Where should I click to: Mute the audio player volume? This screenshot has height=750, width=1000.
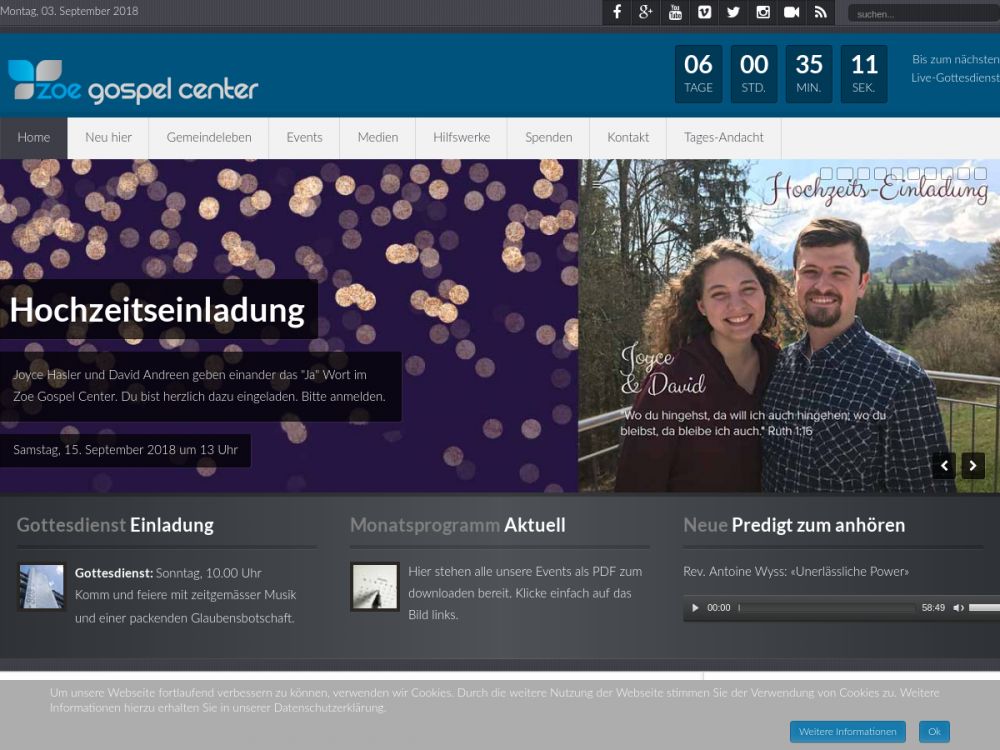coord(958,608)
